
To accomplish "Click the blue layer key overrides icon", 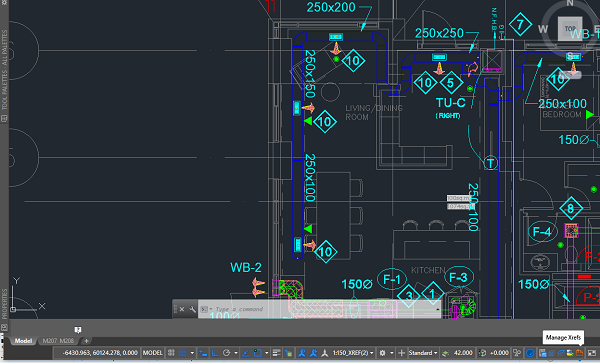I will [x=561, y=353].
